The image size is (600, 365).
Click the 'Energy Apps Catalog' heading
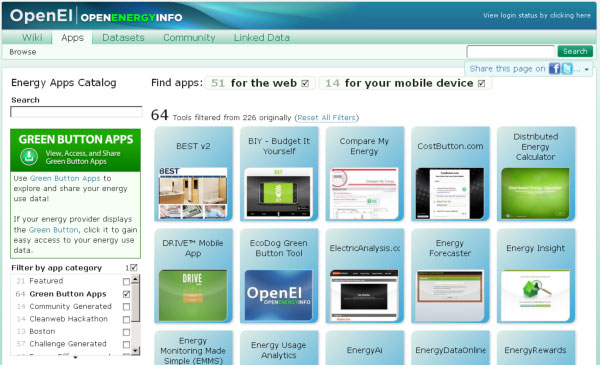(64, 83)
